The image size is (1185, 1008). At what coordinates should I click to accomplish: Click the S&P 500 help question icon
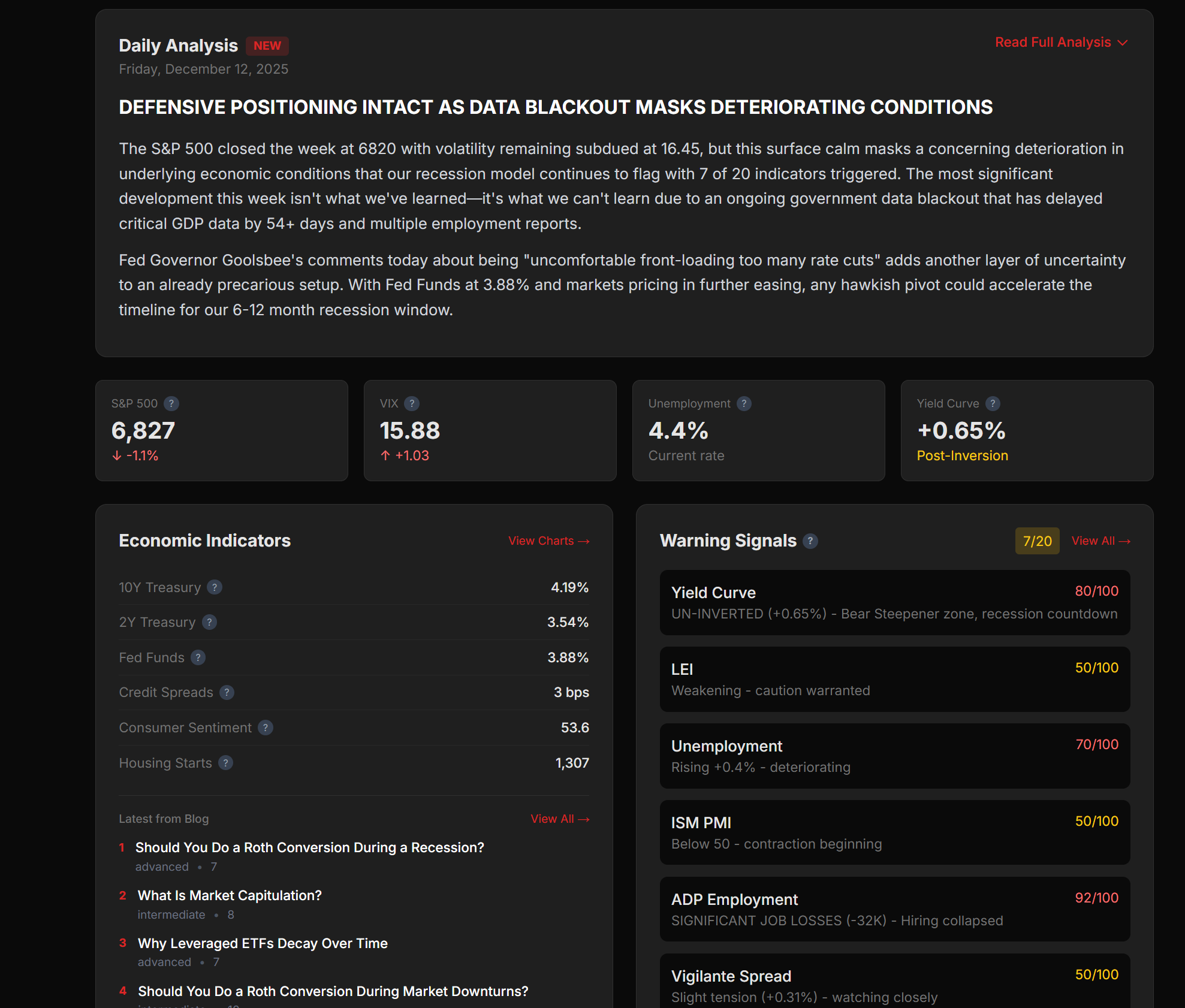tap(171, 403)
